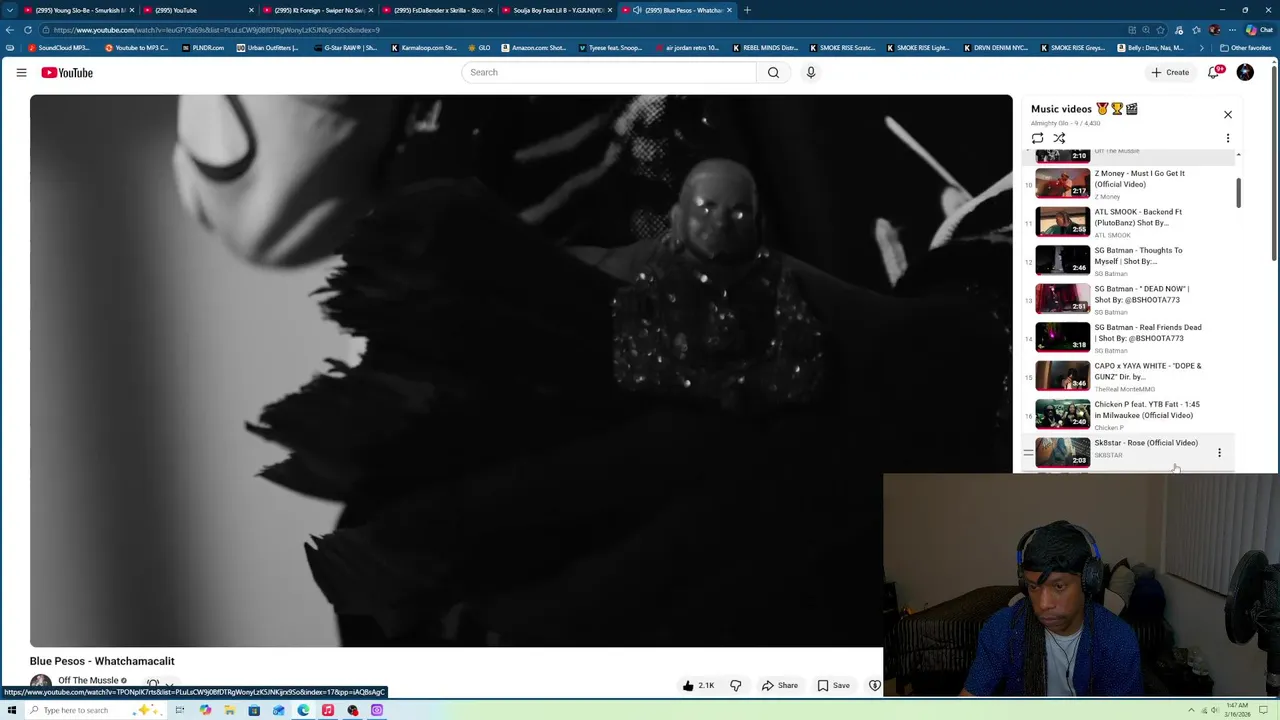The image size is (1280, 720).
Task: Activate voice search microphone
Action: tap(811, 72)
